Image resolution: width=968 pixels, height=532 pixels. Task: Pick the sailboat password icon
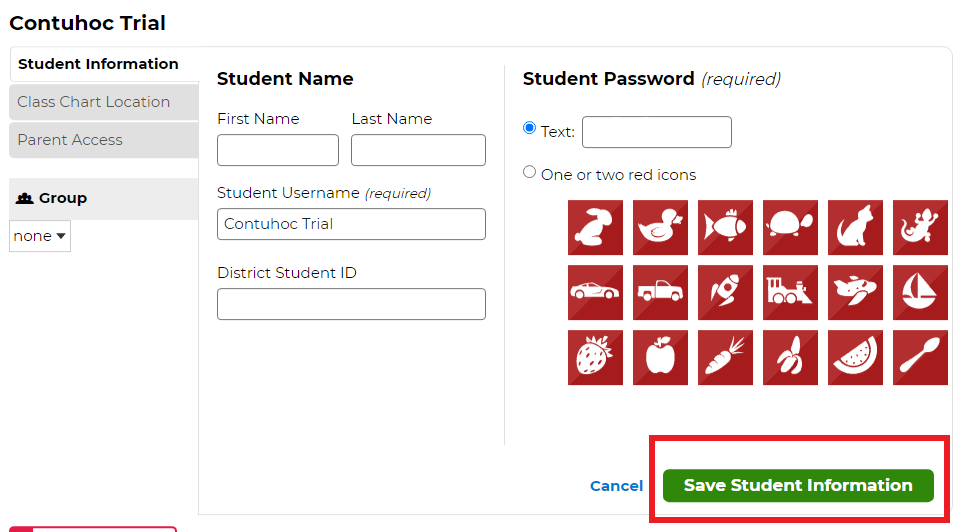point(920,293)
